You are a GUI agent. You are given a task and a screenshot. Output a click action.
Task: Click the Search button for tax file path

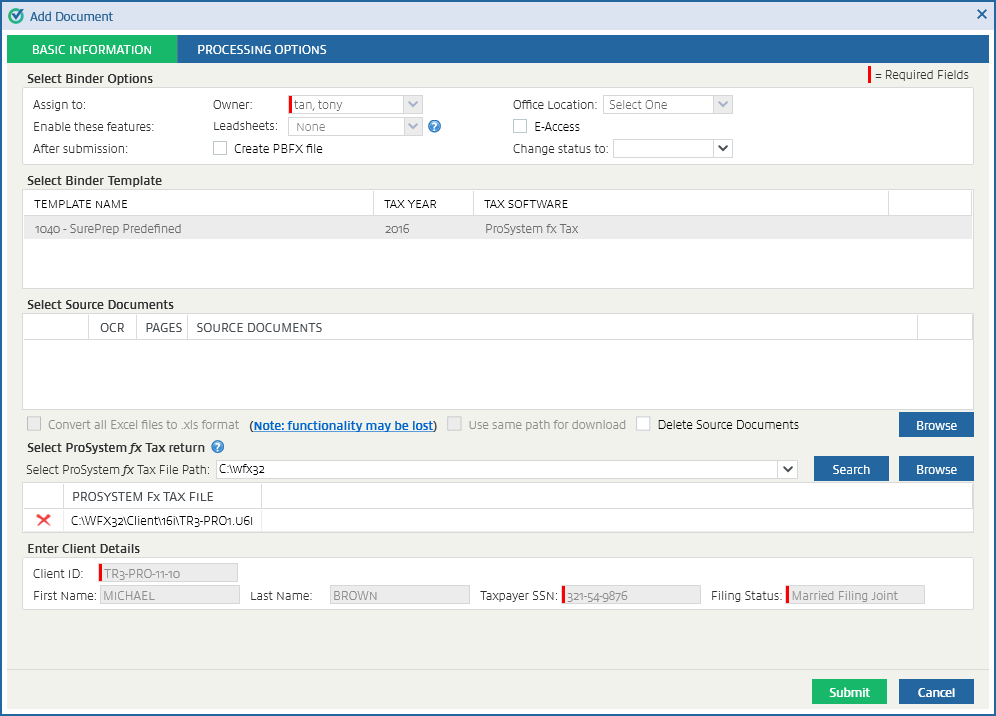[x=851, y=469]
